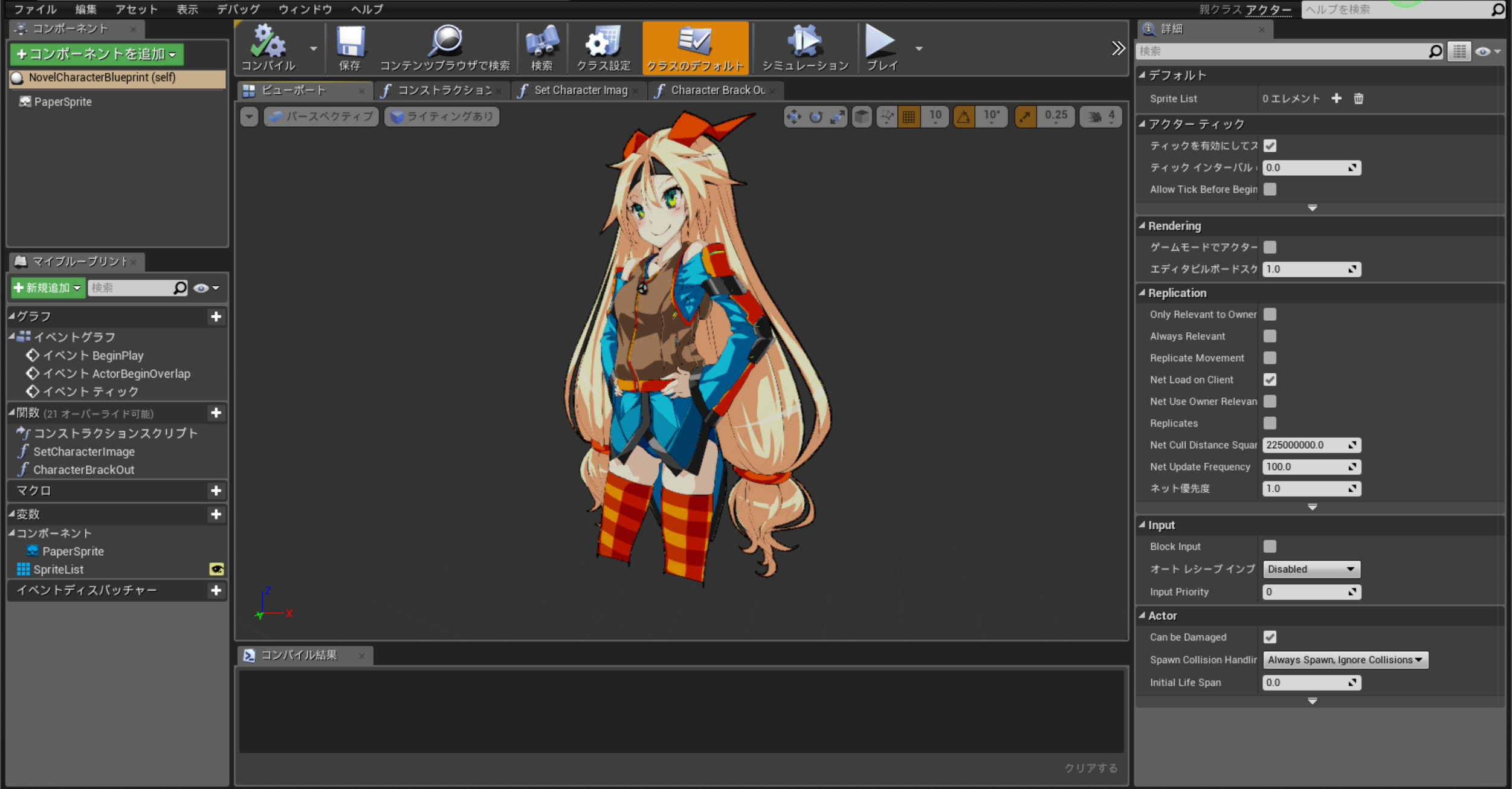Click the プレイ (Play) button
This screenshot has width=1512, height=789.
881,48
